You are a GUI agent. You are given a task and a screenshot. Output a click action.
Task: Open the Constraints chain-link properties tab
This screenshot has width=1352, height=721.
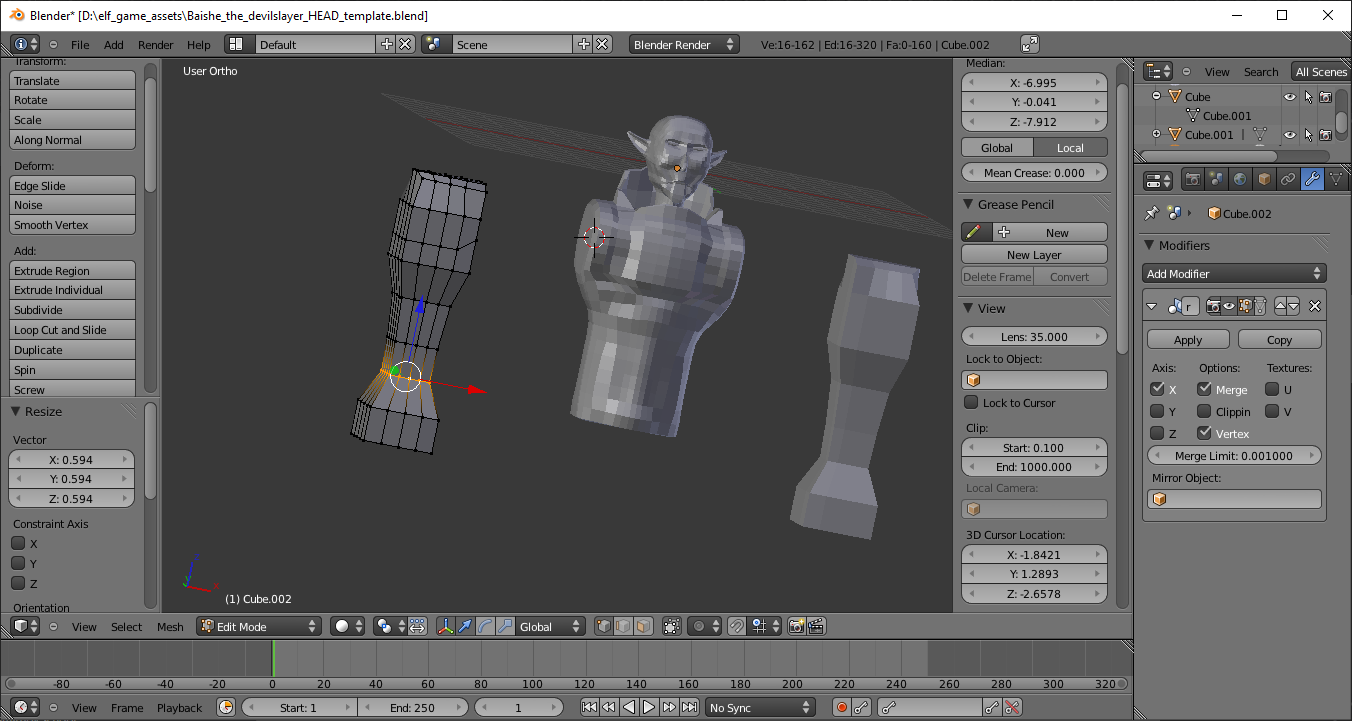pyautogui.click(x=1288, y=180)
